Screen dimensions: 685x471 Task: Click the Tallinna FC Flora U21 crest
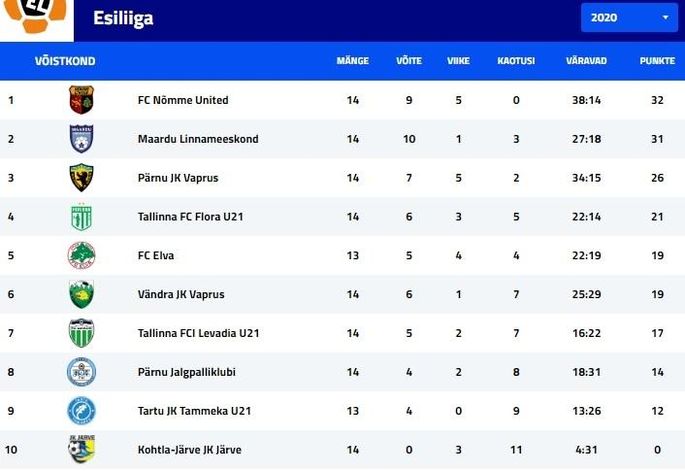81,217
